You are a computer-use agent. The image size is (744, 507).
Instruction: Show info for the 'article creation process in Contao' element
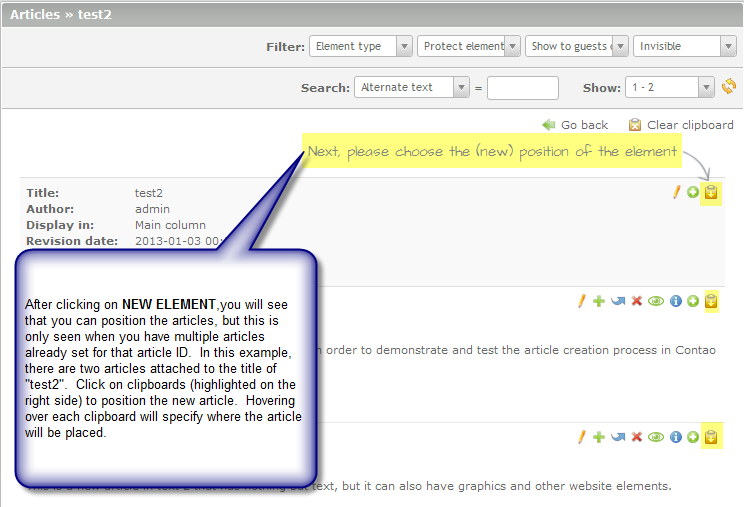click(676, 301)
